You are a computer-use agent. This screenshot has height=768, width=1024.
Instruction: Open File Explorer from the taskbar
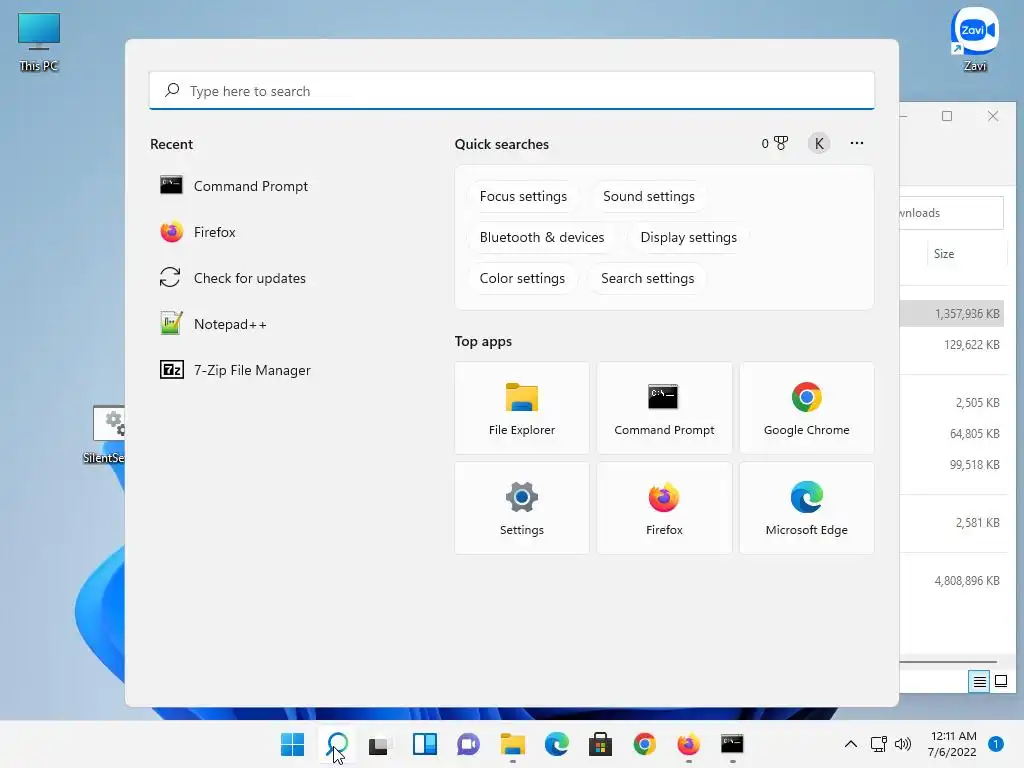513,744
